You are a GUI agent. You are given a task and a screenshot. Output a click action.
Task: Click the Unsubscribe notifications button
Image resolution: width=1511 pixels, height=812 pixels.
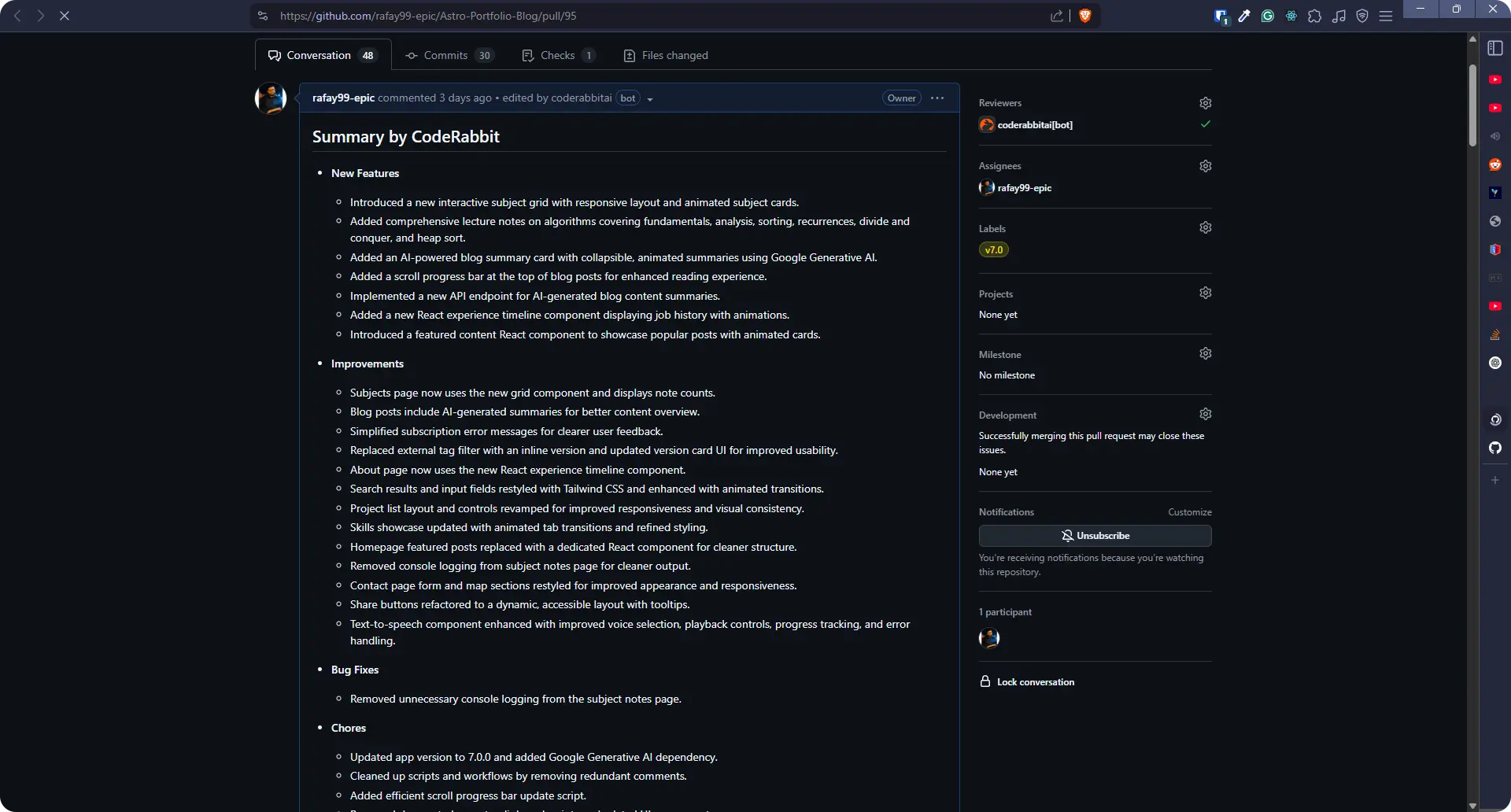point(1095,536)
